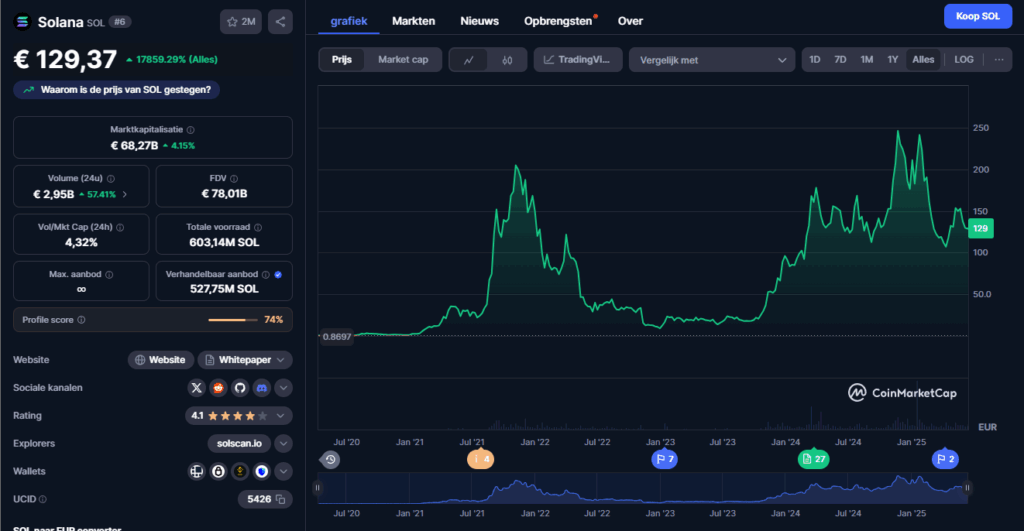Open 'Waarom is de prijs van SOL gestegen?'
This screenshot has height=531, width=1024.
click(x=117, y=90)
